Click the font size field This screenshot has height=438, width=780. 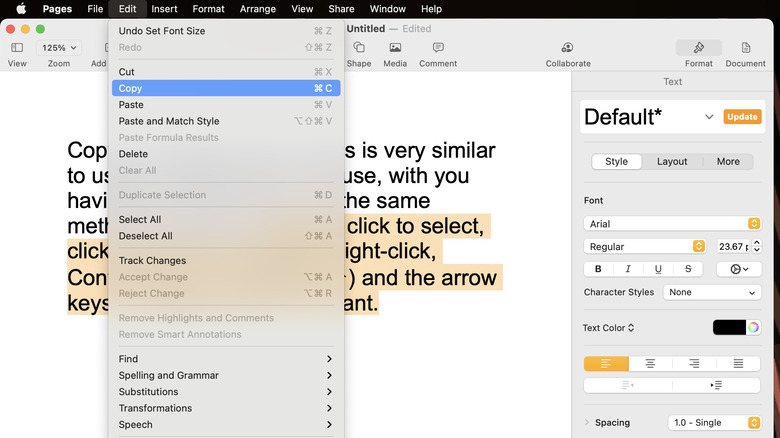(731, 246)
